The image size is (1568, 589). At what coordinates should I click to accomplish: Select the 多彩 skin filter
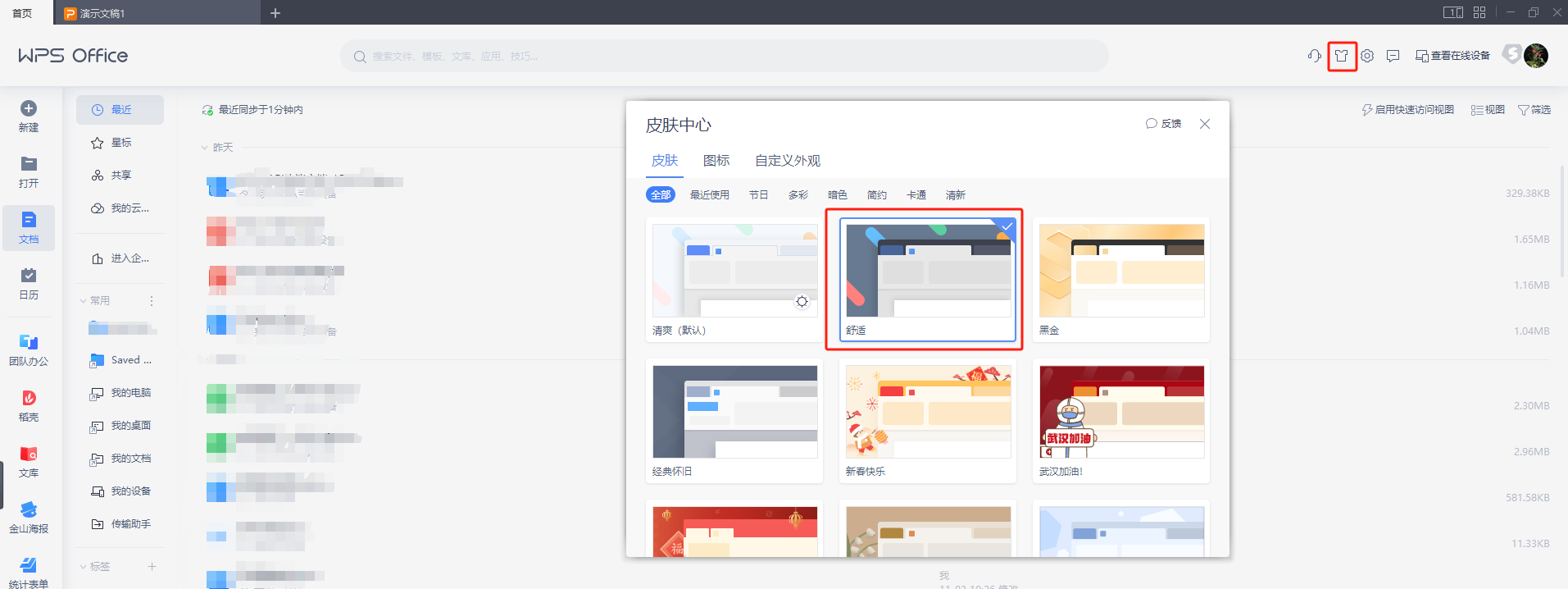798,195
